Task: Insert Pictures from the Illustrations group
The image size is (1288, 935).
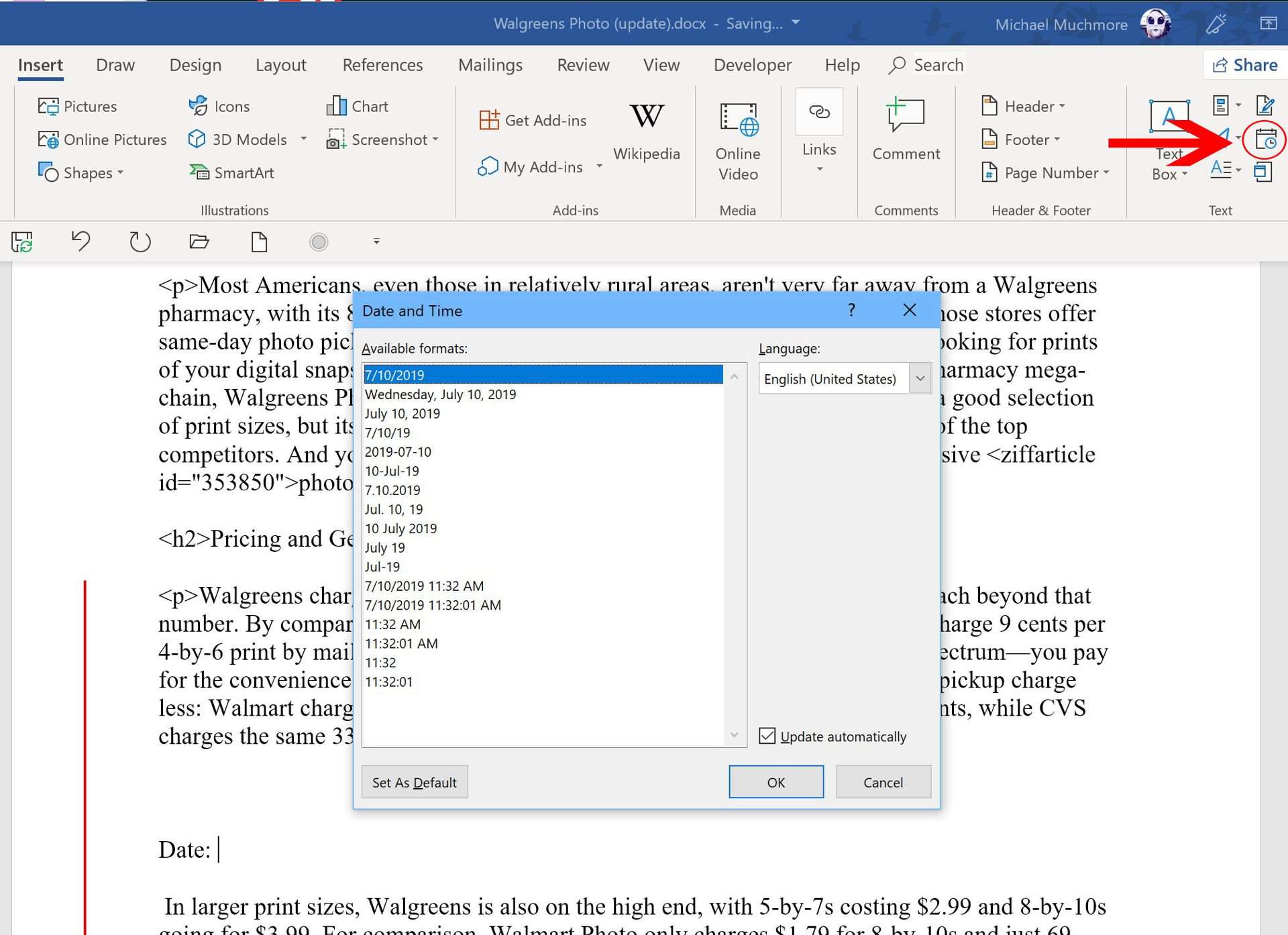Action: (77, 106)
